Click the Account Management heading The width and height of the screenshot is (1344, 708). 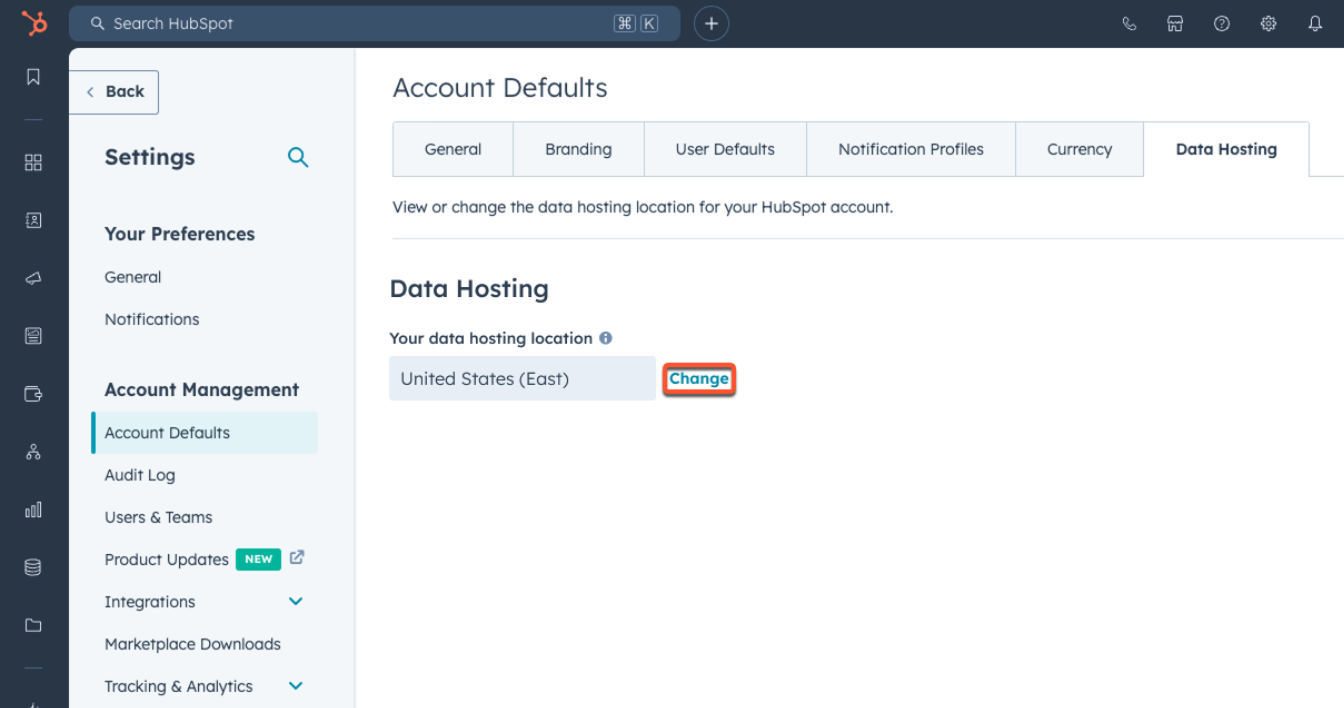[x=202, y=390]
